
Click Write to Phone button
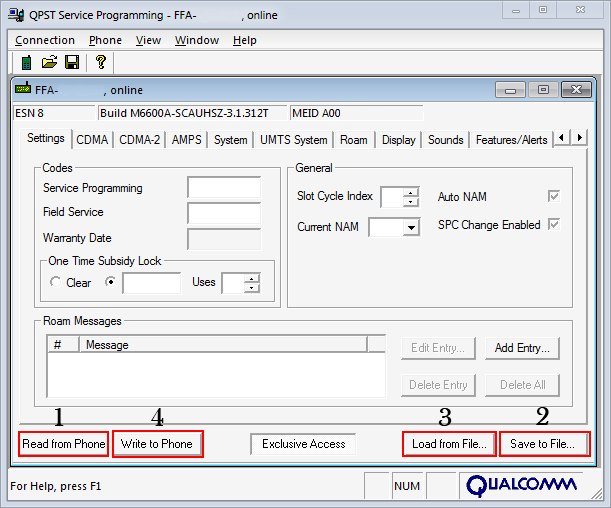click(157, 444)
